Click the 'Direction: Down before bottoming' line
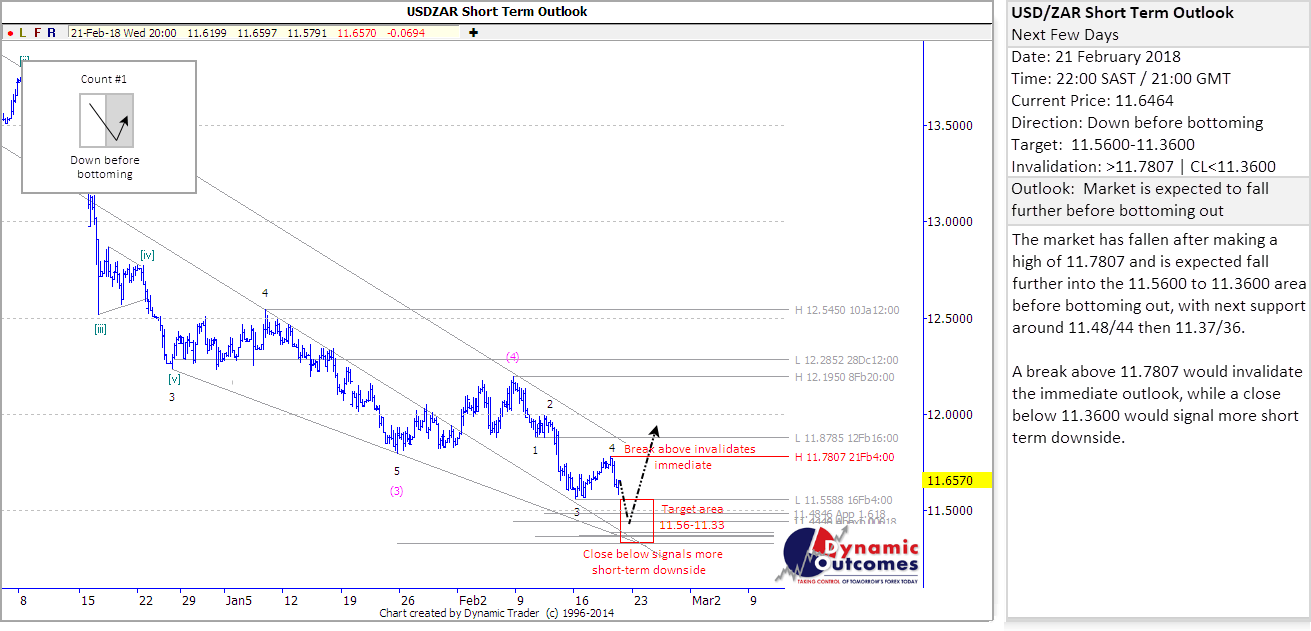Screen dimensions: 1311x631 point(1137,123)
